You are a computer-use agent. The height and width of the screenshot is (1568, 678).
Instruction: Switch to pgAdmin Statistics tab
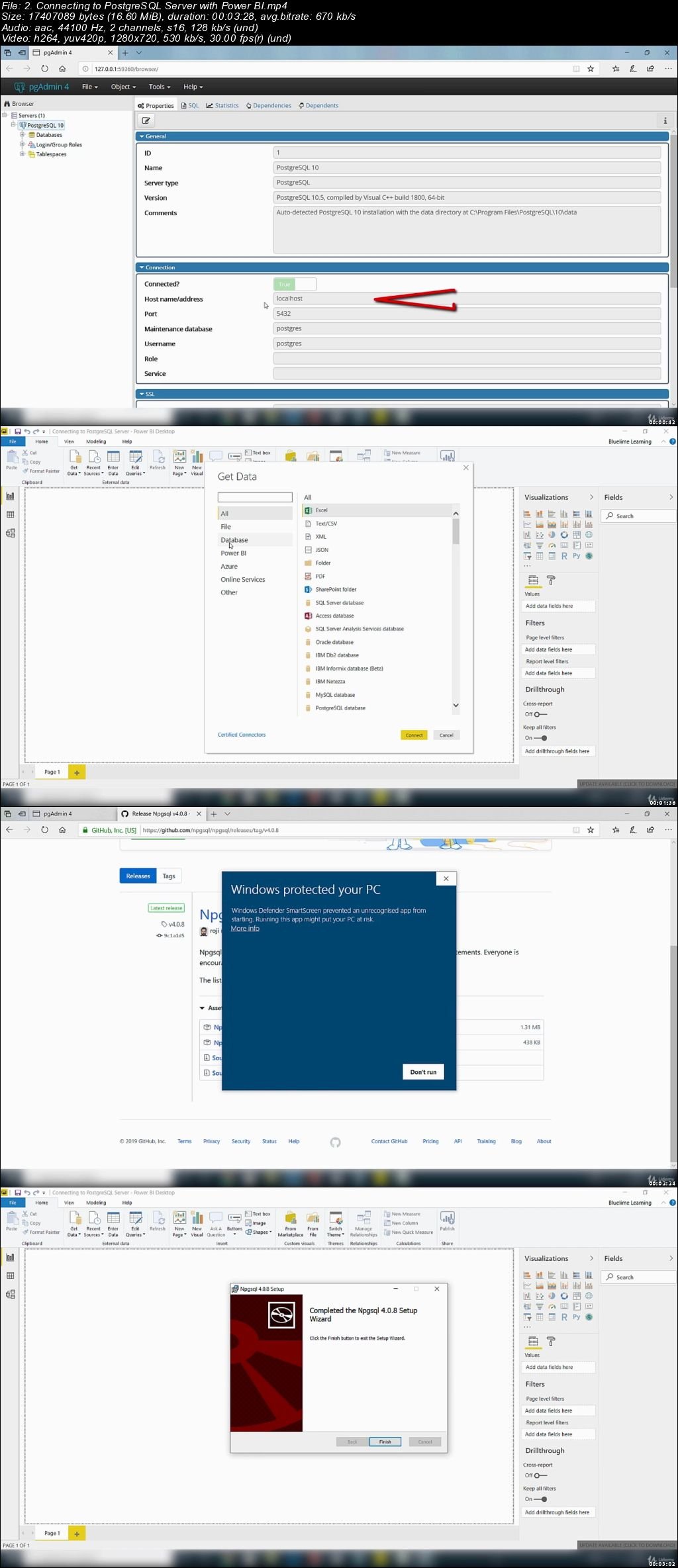222,105
